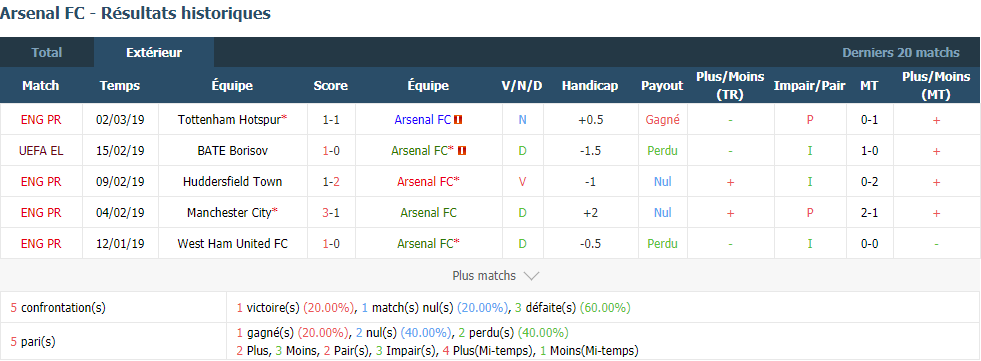Open the Derniers 20 matchs selector
This screenshot has height=361, width=981.
pyautogui.click(x=901, y=53)
